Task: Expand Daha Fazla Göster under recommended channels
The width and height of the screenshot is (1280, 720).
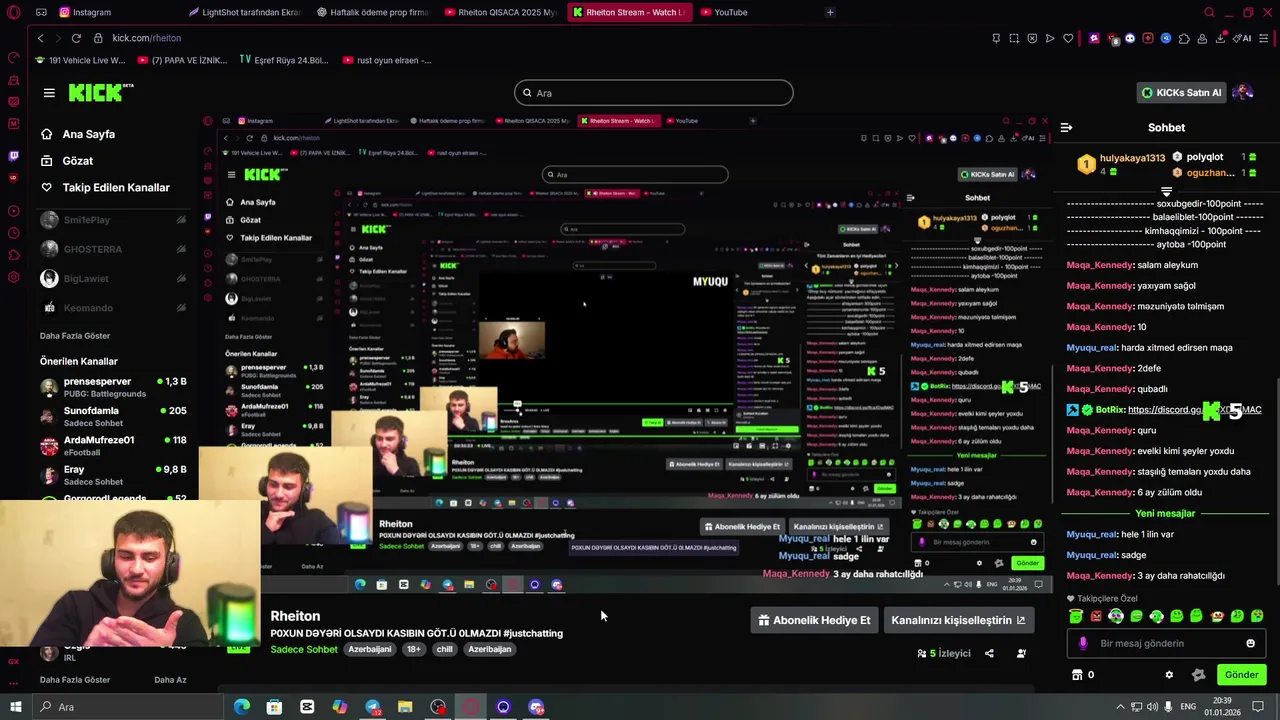Action: [75, 680]
